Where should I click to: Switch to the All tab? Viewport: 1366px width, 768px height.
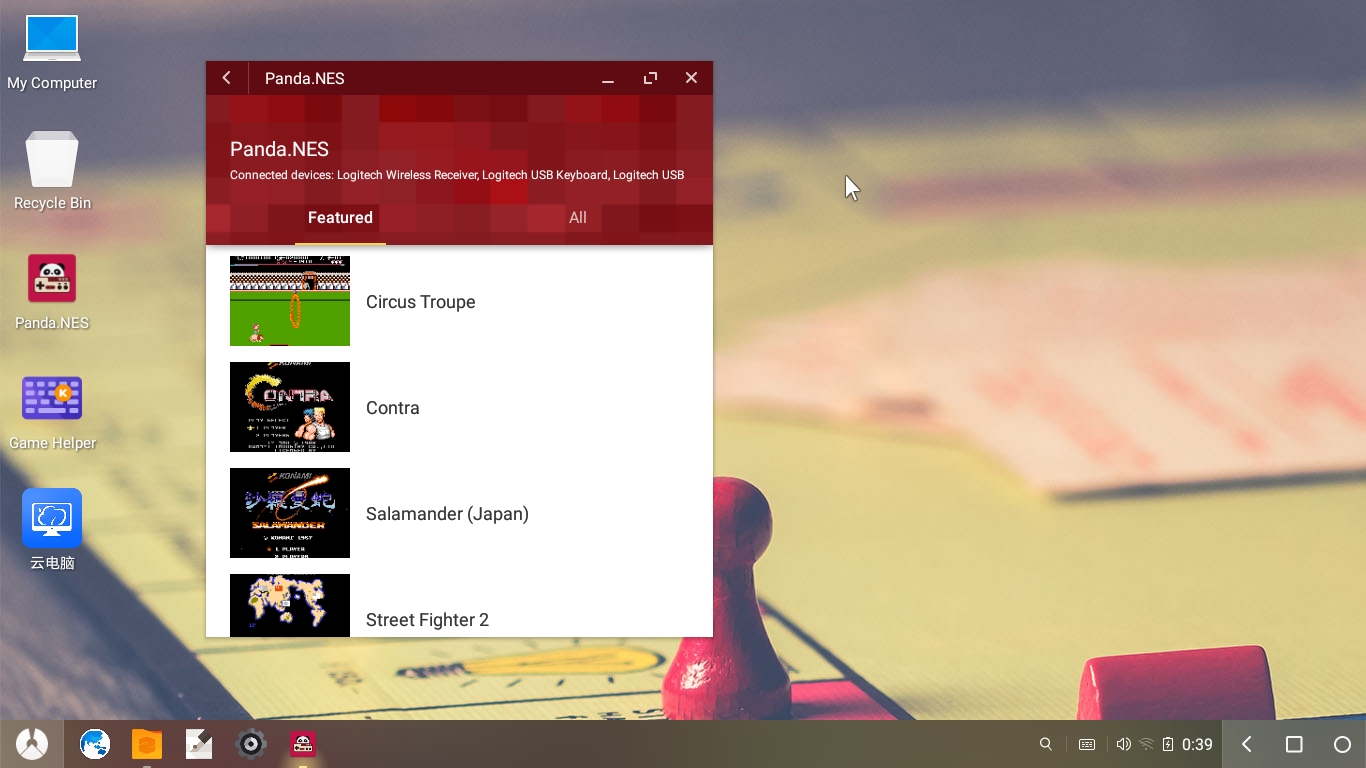click(577, 218)
